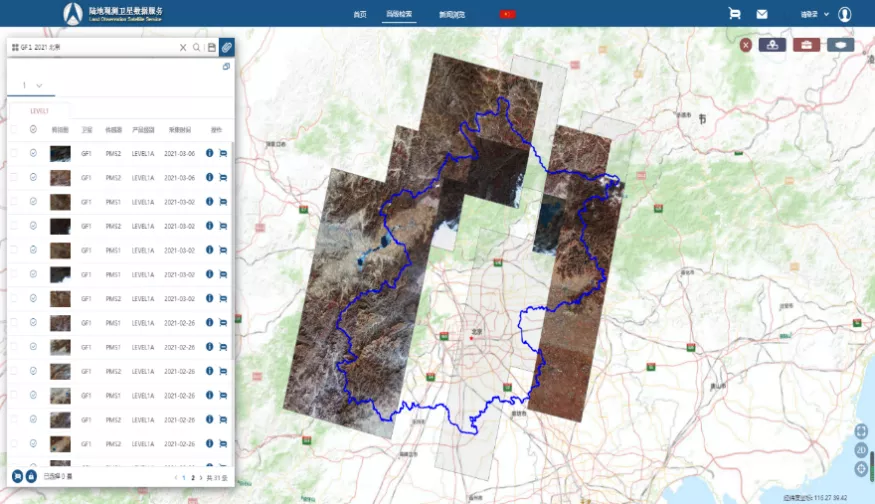
Task: Click the red briefcase toolbox button
Action: pyautogui.click(x=804, y=44)
